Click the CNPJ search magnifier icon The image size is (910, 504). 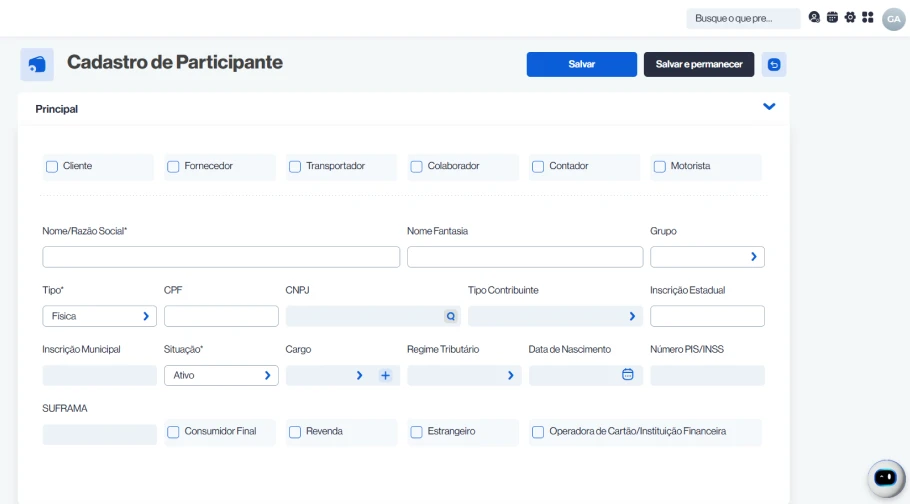tap(451, 316)
